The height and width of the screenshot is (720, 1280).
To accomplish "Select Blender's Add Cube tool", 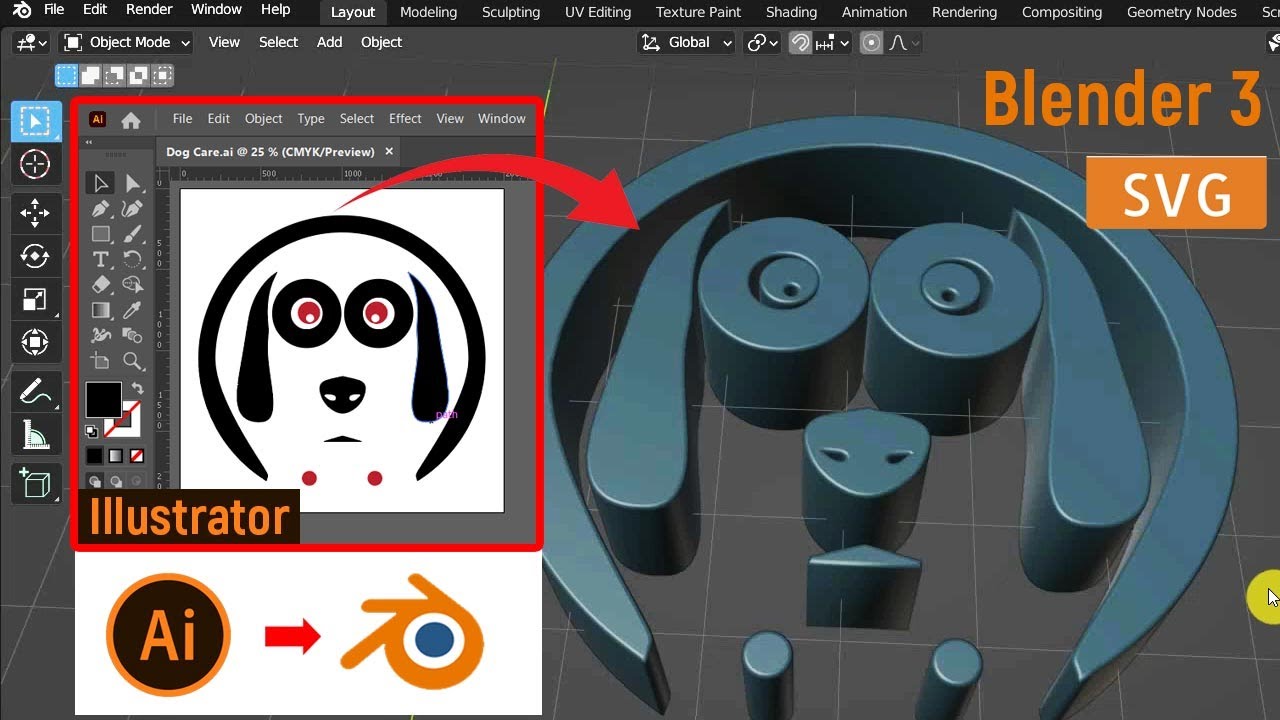I will (x=35, y=483).
